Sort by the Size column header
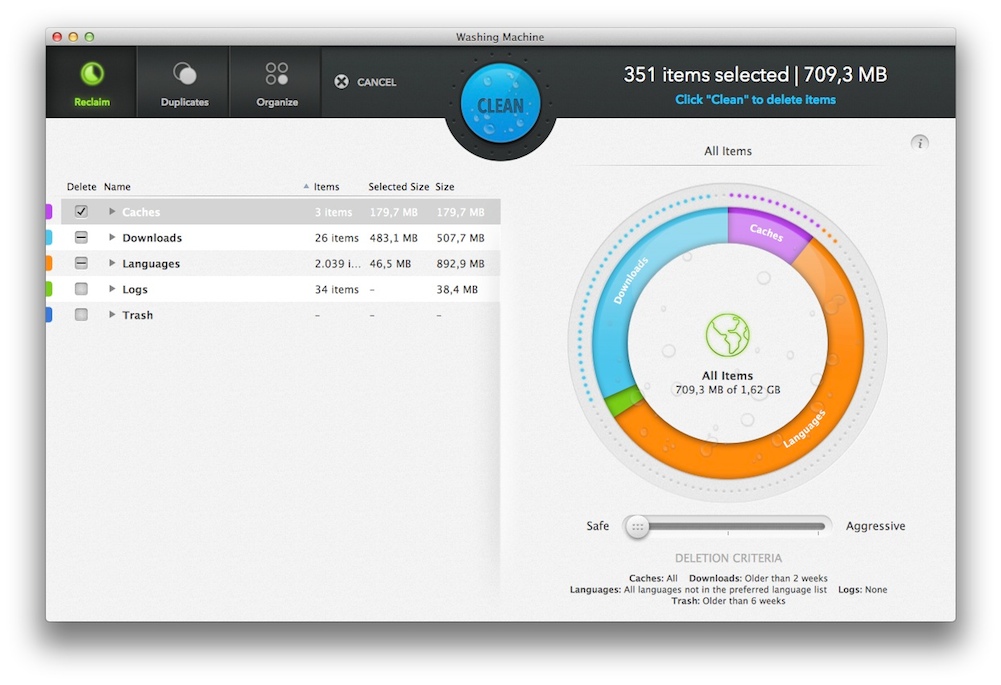1001x685 pixels. coord(445,186)
